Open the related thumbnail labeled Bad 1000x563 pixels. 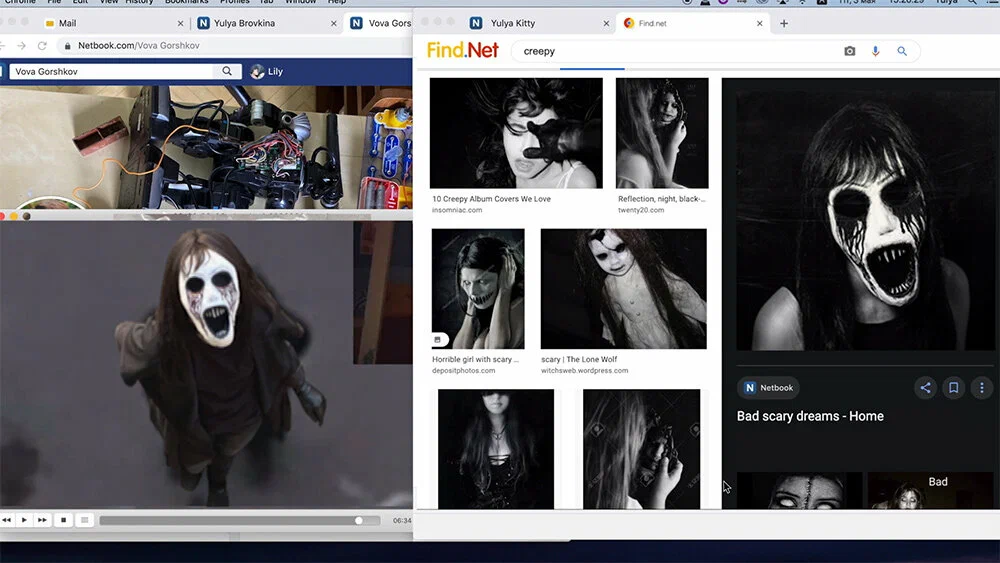(930, 490)
